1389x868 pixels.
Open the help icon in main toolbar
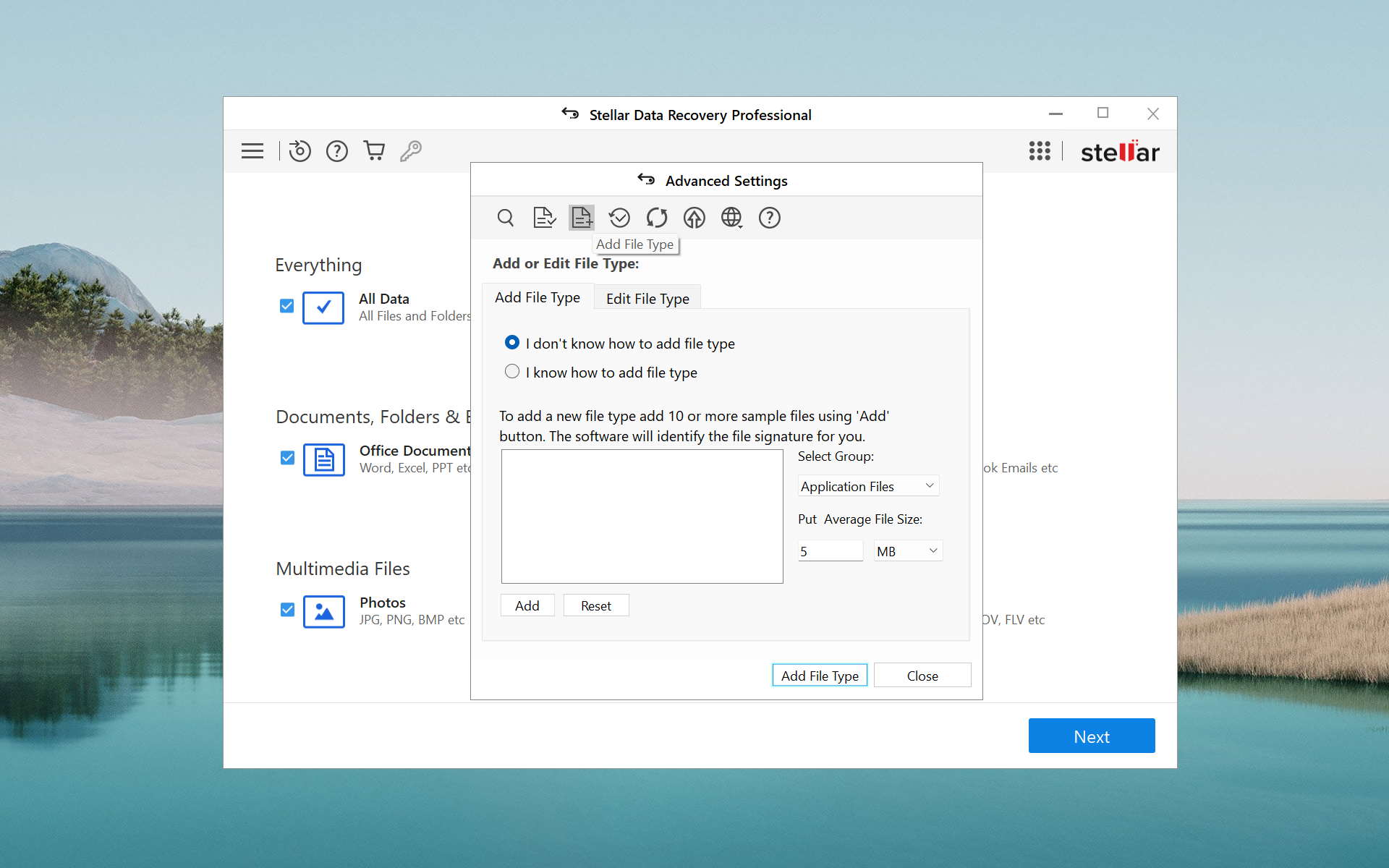click(x=337, y=151)
